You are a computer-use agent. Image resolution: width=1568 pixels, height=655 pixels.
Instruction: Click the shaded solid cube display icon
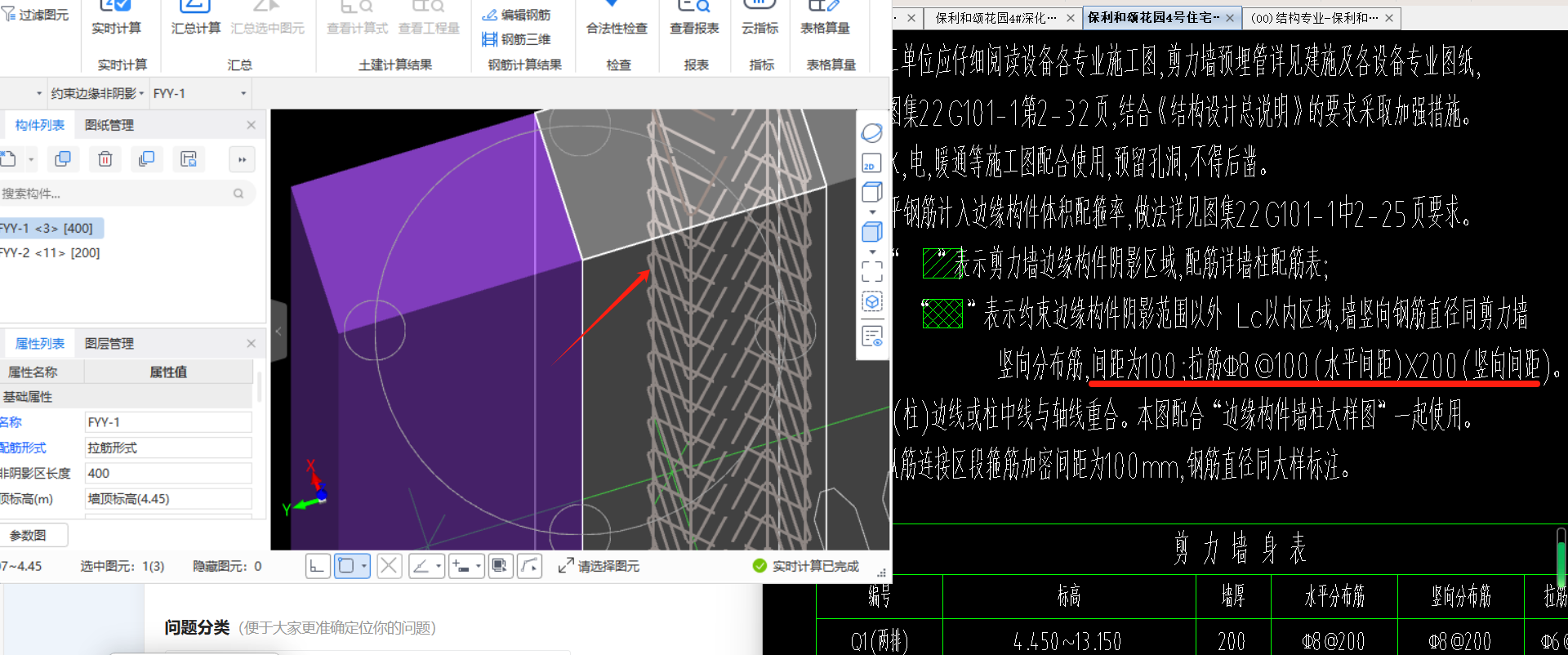coord(872,232)
